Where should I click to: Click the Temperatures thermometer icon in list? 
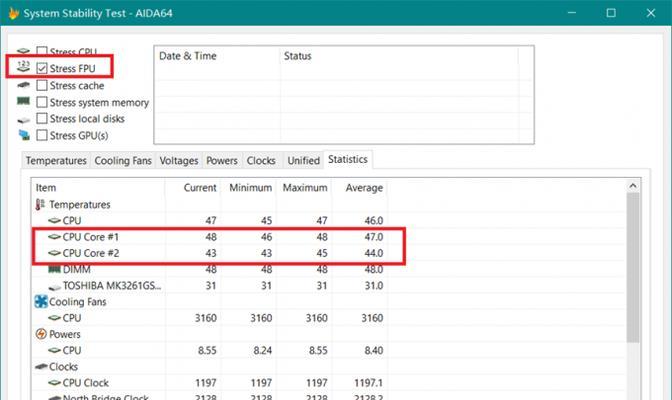tap(40, 205)
